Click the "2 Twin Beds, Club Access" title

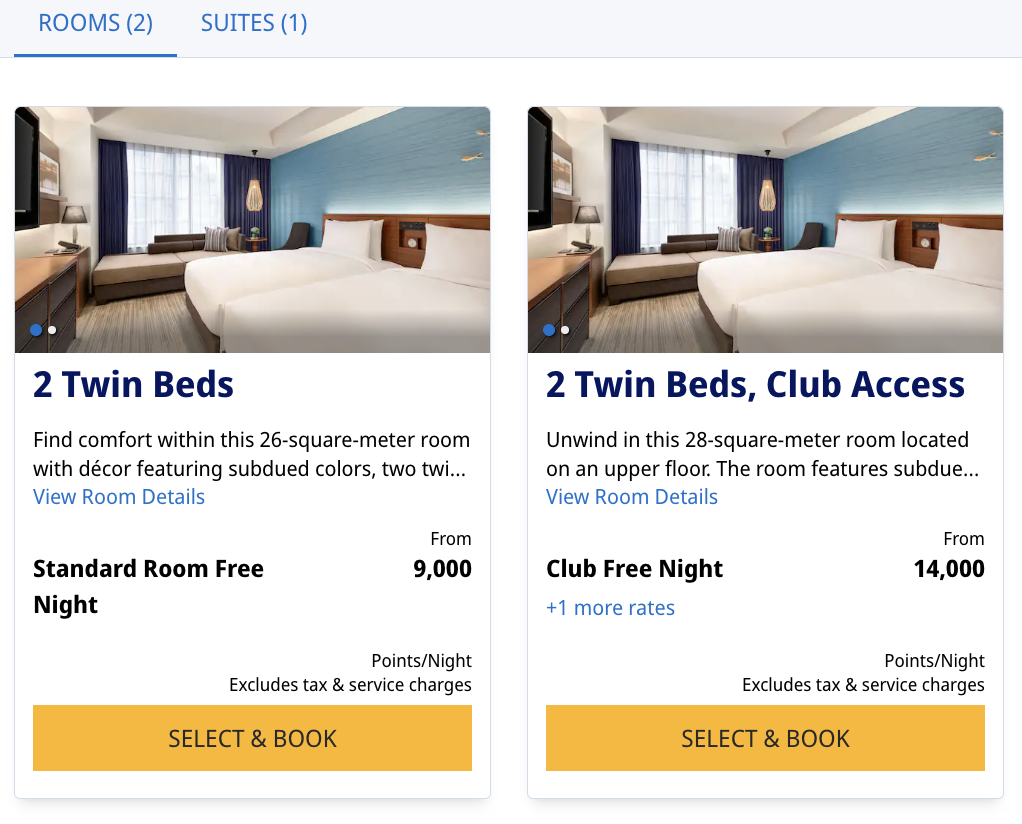(x=755, y=385)
